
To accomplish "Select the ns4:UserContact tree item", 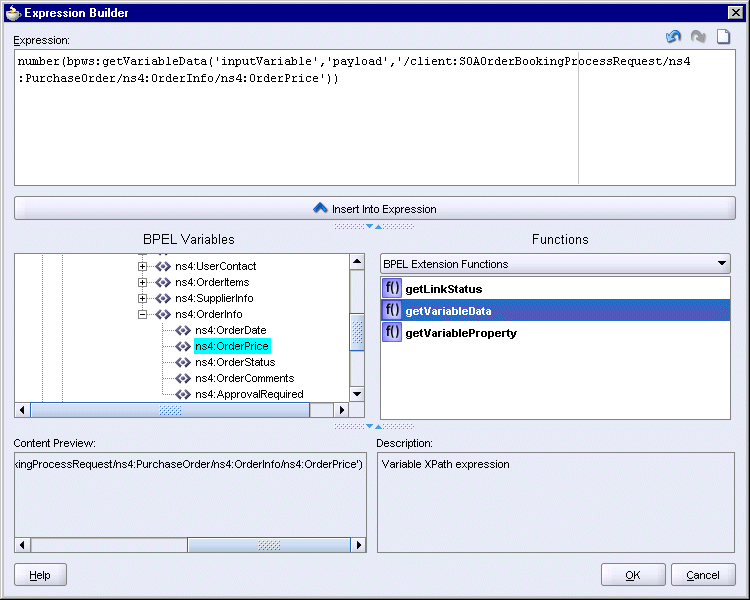I will 215,266.
